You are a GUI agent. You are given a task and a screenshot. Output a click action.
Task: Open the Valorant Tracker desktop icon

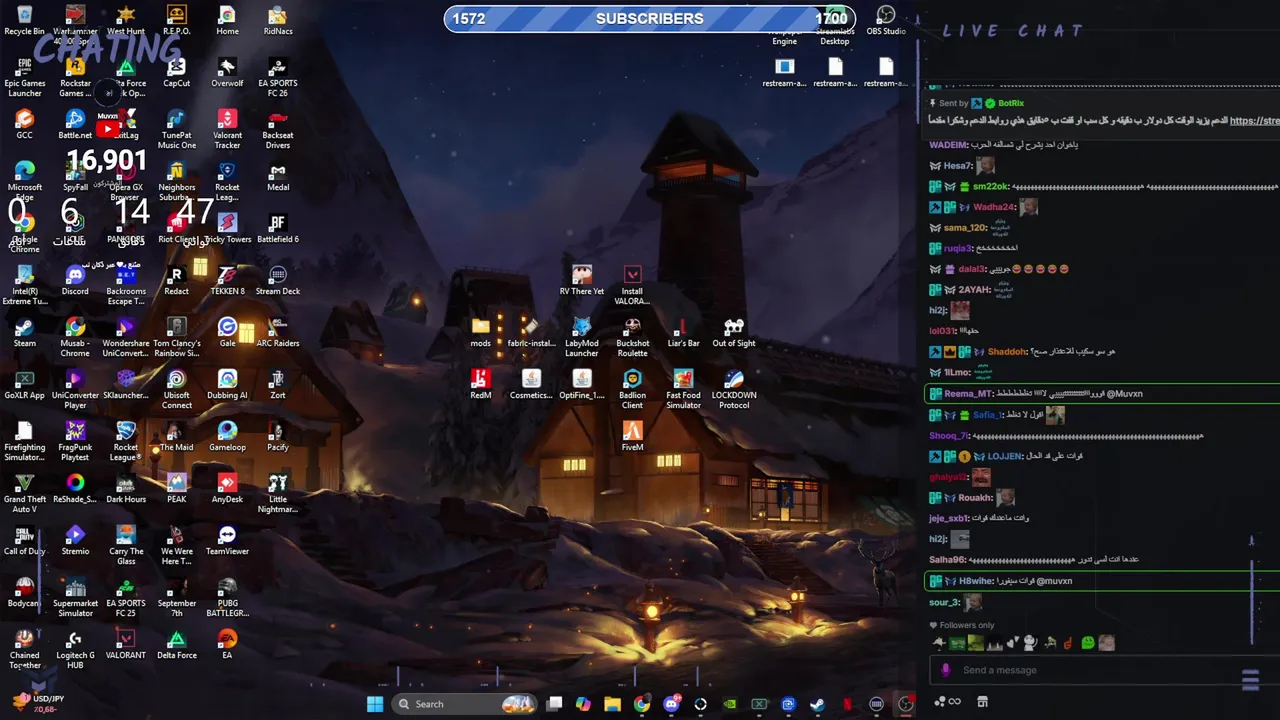pyautogui.click(x=227, y=129)
